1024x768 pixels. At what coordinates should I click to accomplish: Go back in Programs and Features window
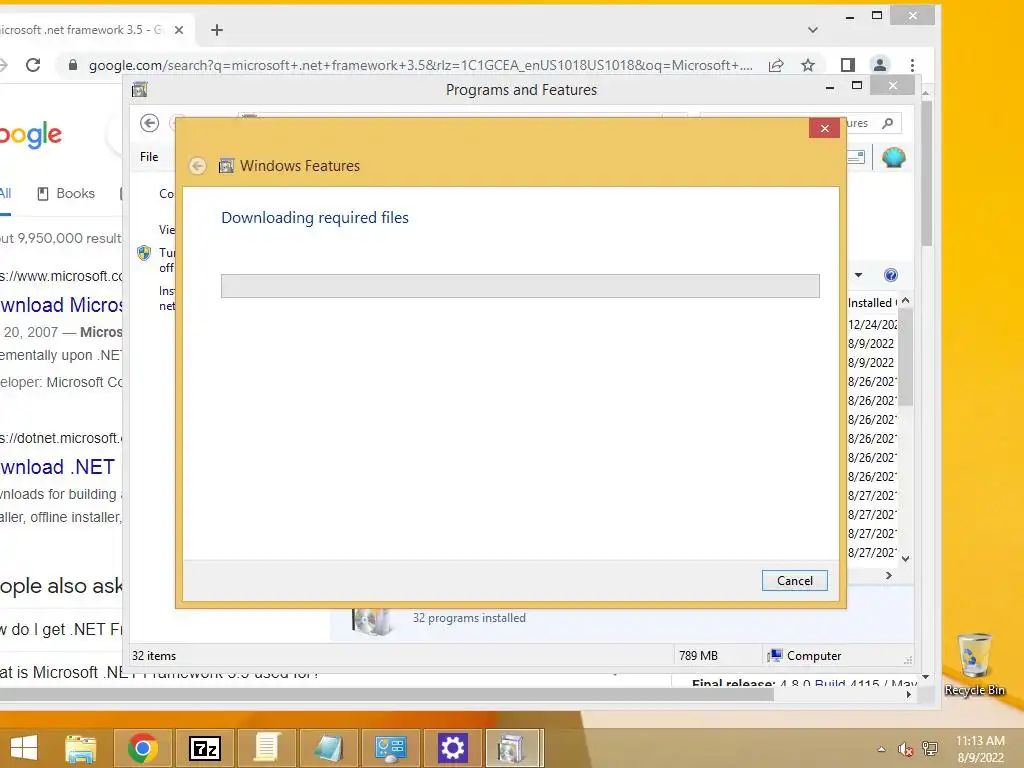[150, 123]
